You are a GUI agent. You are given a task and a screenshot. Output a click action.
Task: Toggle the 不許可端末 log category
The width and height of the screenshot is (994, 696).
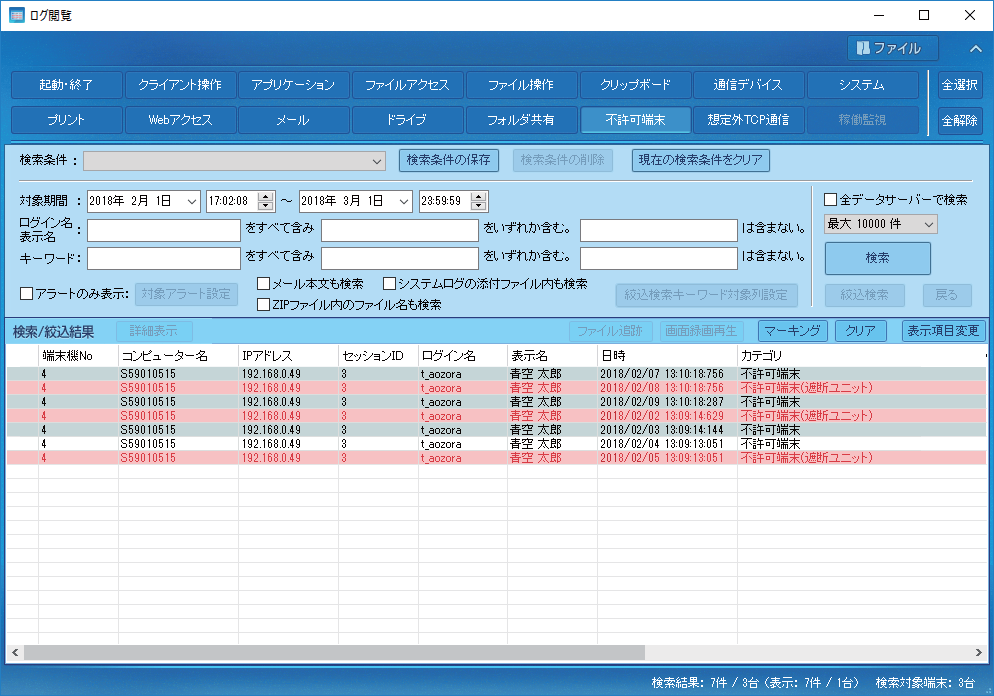(x=635, y=120)
